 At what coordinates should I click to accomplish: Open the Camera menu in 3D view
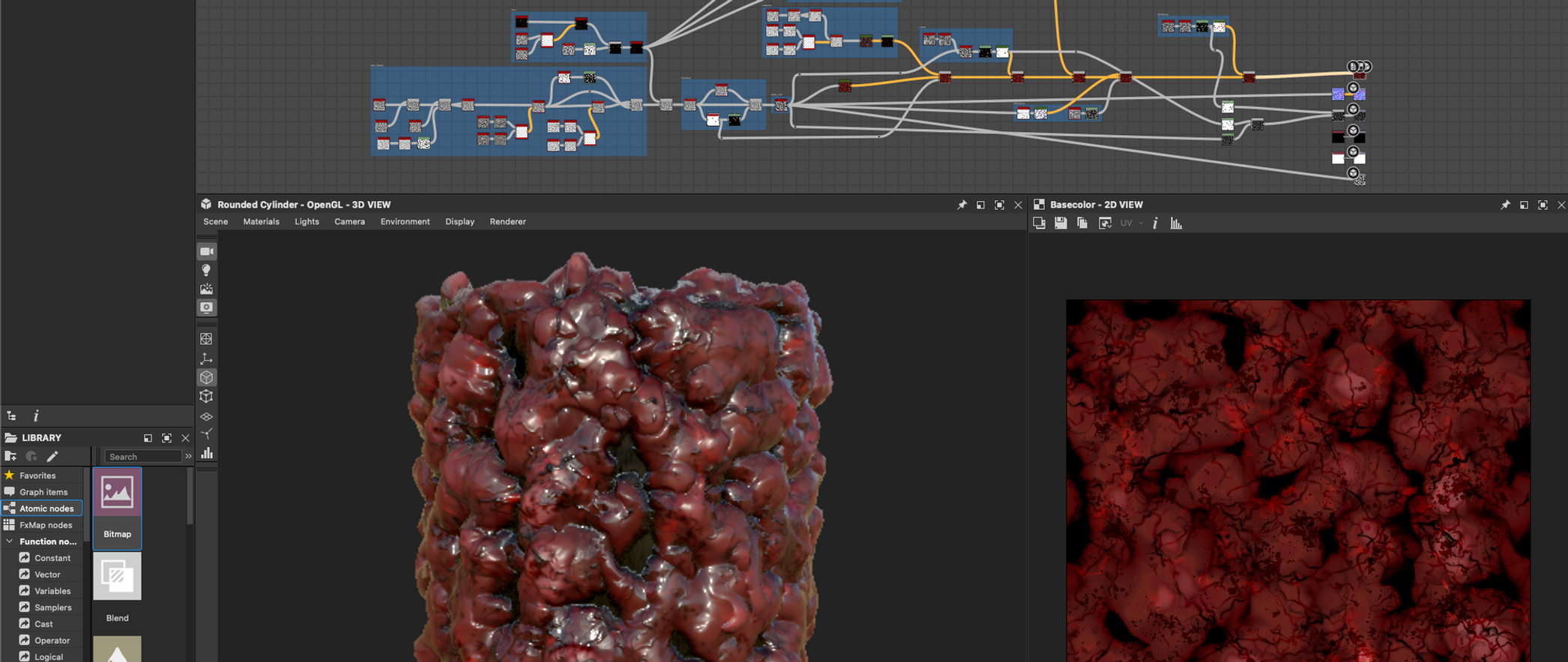[349, 222]
